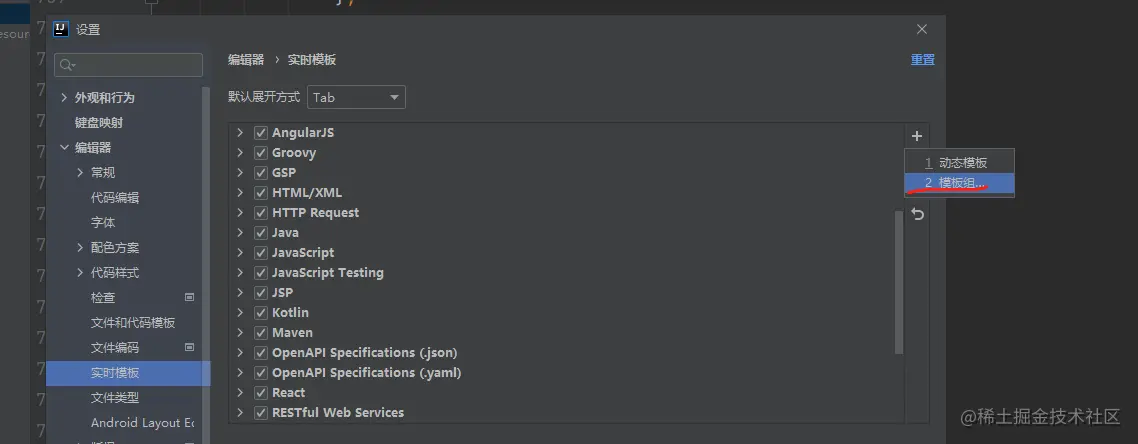Expand the 外观和行为 settings section

64,97
